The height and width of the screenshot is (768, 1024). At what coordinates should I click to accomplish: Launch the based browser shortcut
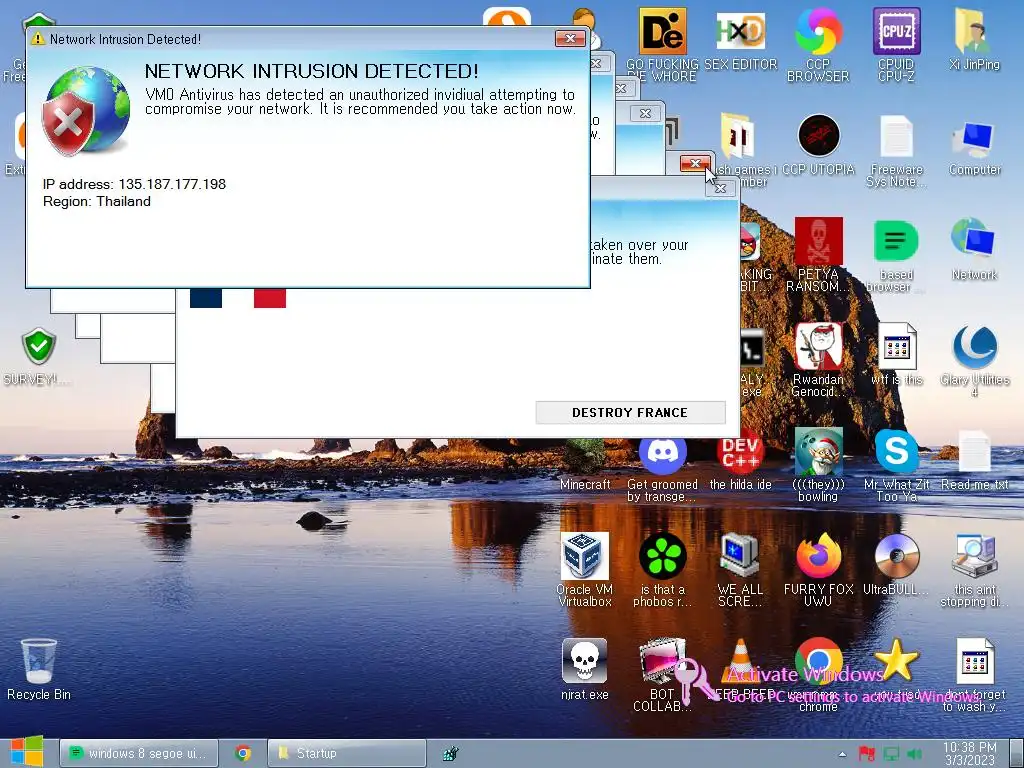pos(897,242)
